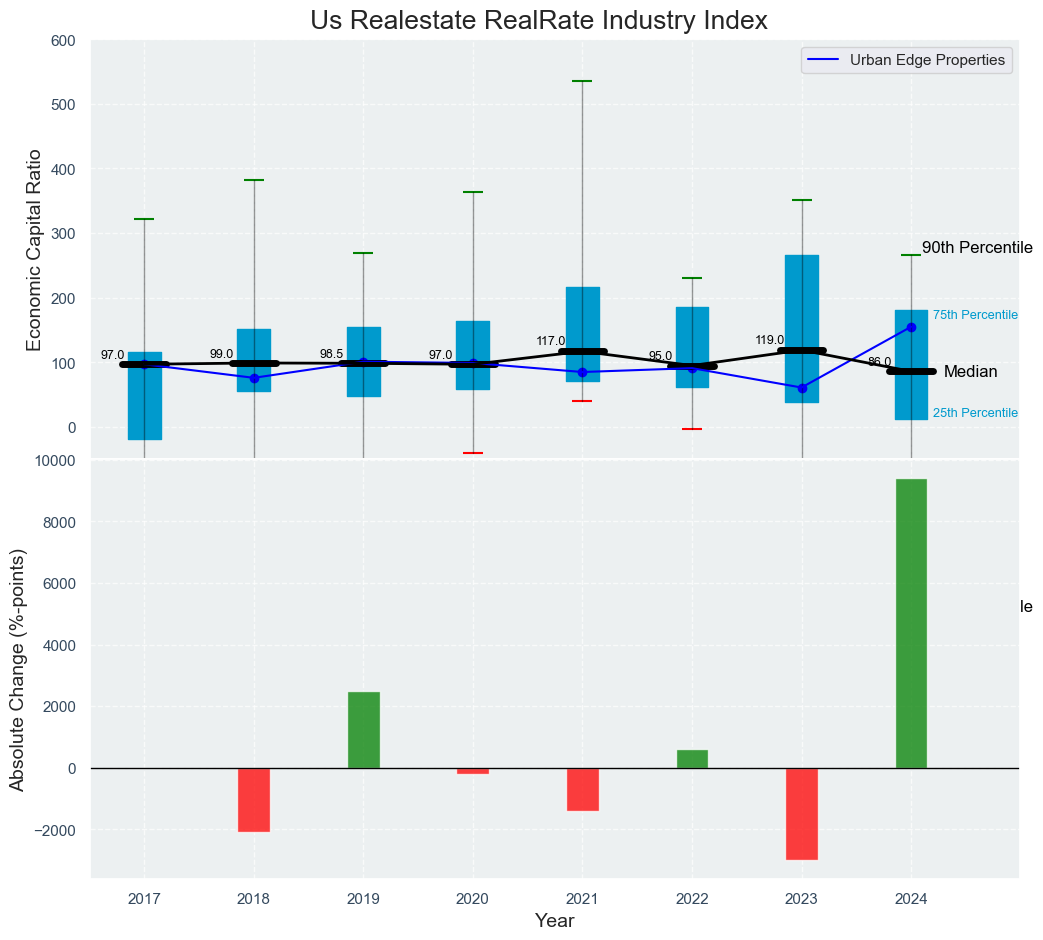Click the blue 2021 Urban Edge data point

[583, 373]
